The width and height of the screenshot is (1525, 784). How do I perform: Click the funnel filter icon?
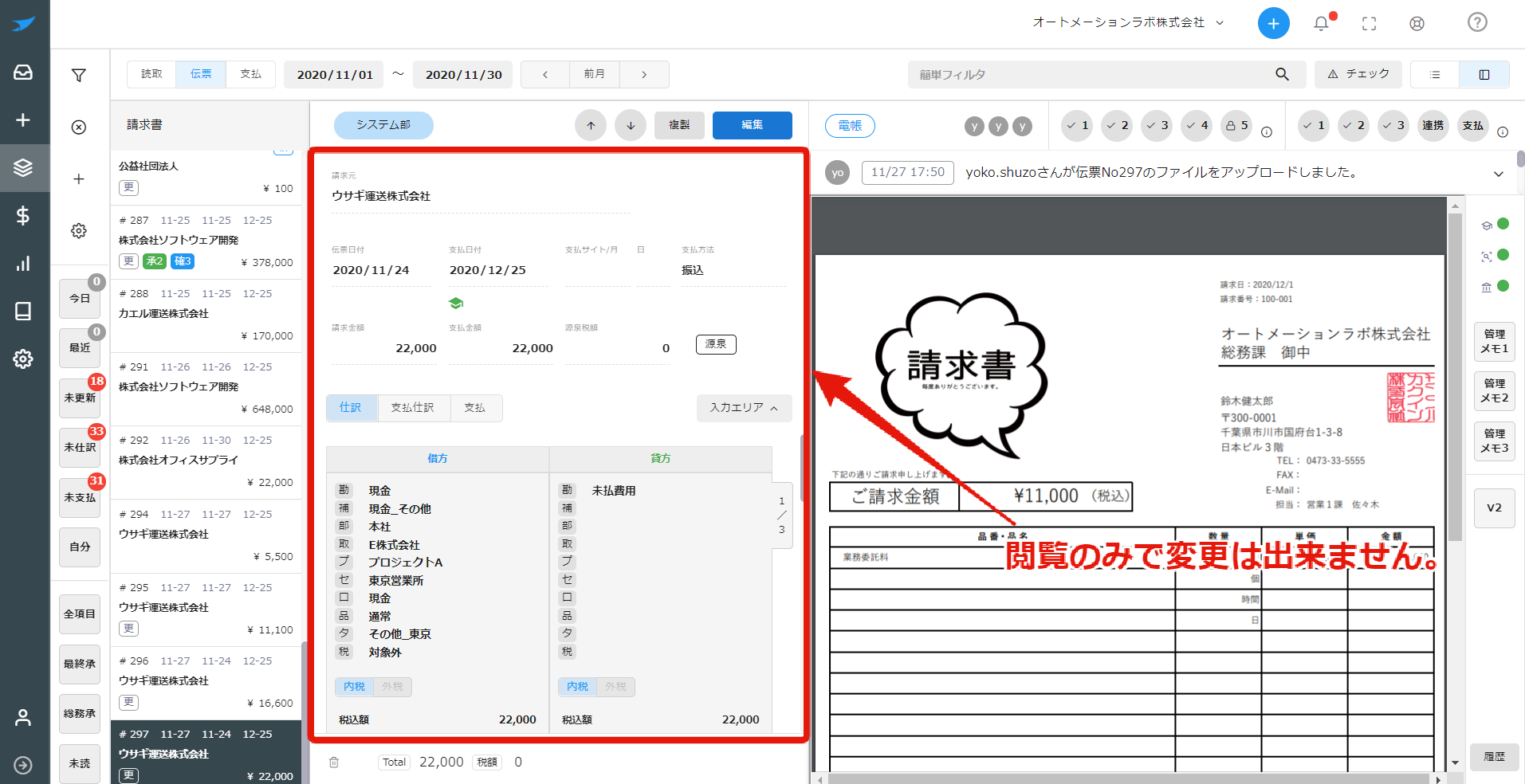79,76
